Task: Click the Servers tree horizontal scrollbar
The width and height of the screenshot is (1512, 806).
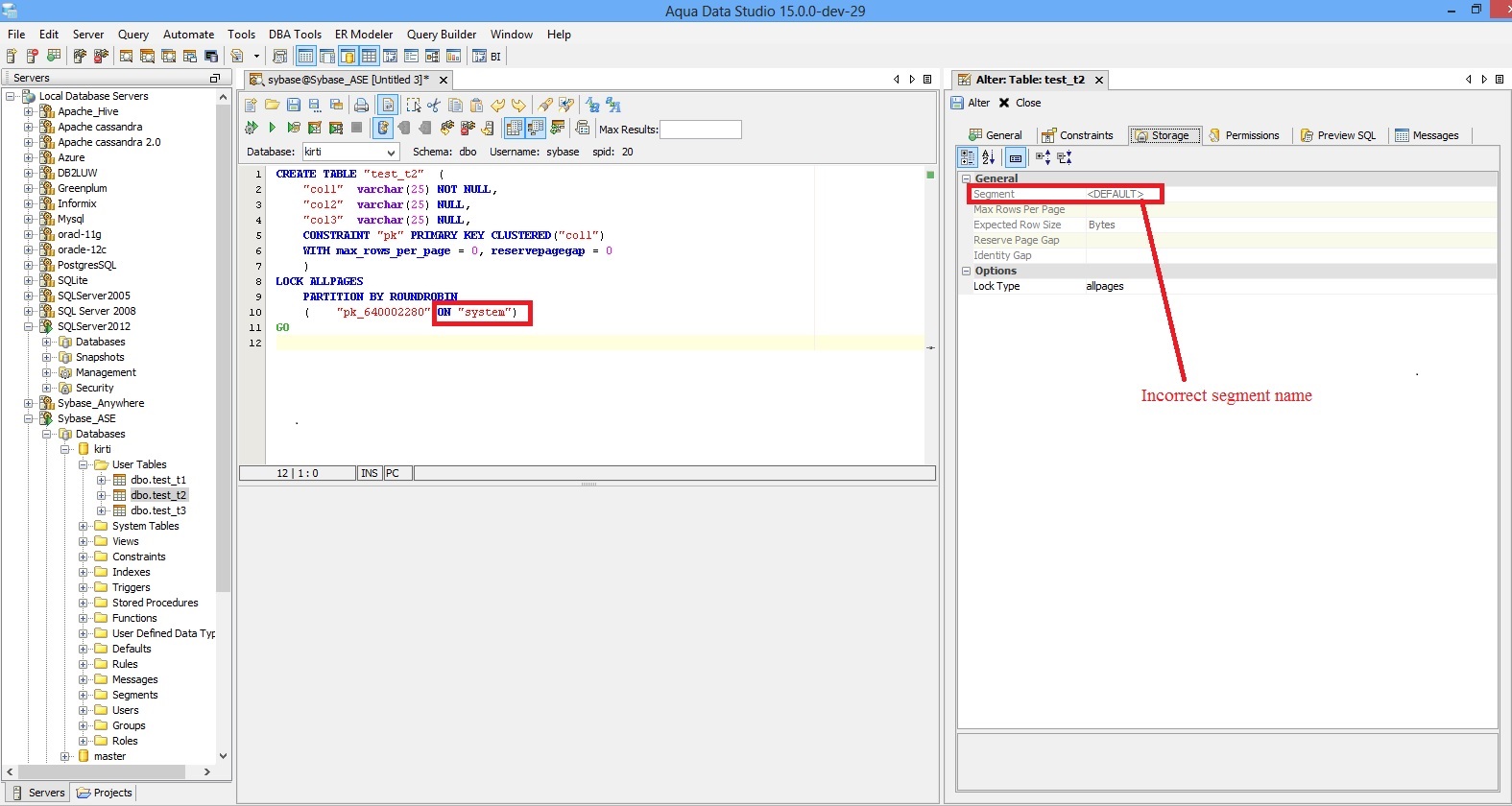Action: click(x=103, y=771)
